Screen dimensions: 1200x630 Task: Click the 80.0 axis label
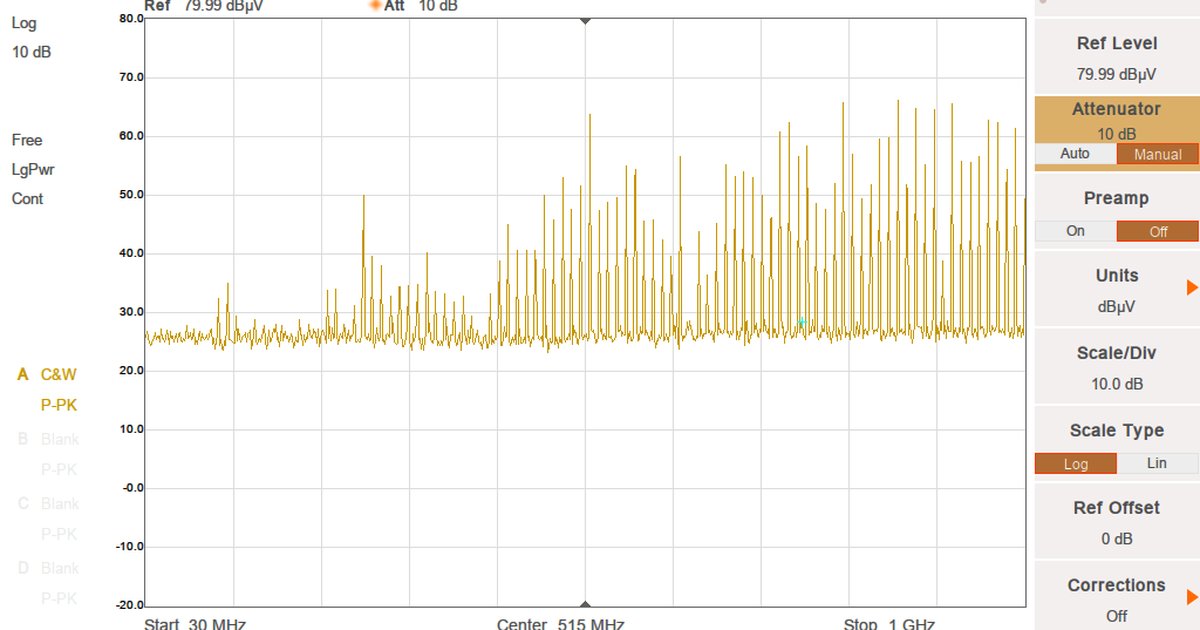130,18
